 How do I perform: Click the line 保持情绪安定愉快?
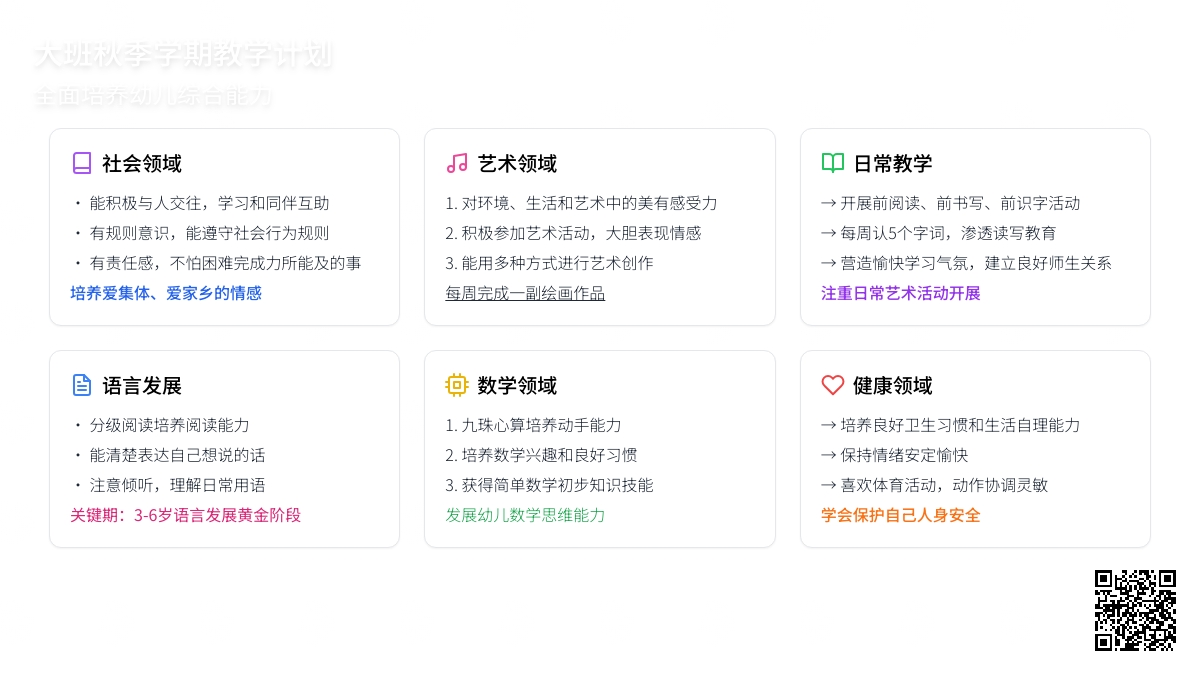click(x=895, y=455)
